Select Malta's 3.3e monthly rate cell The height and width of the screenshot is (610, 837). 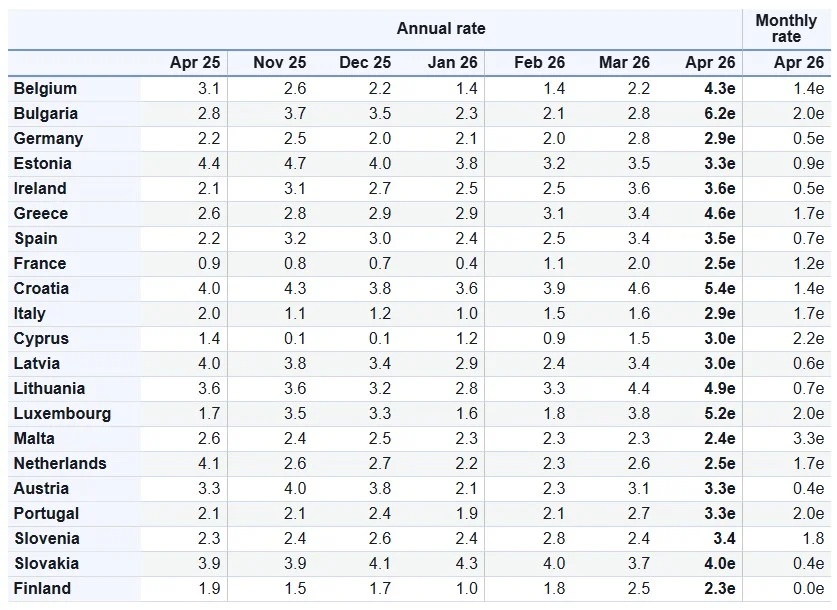tap(808, 439)
